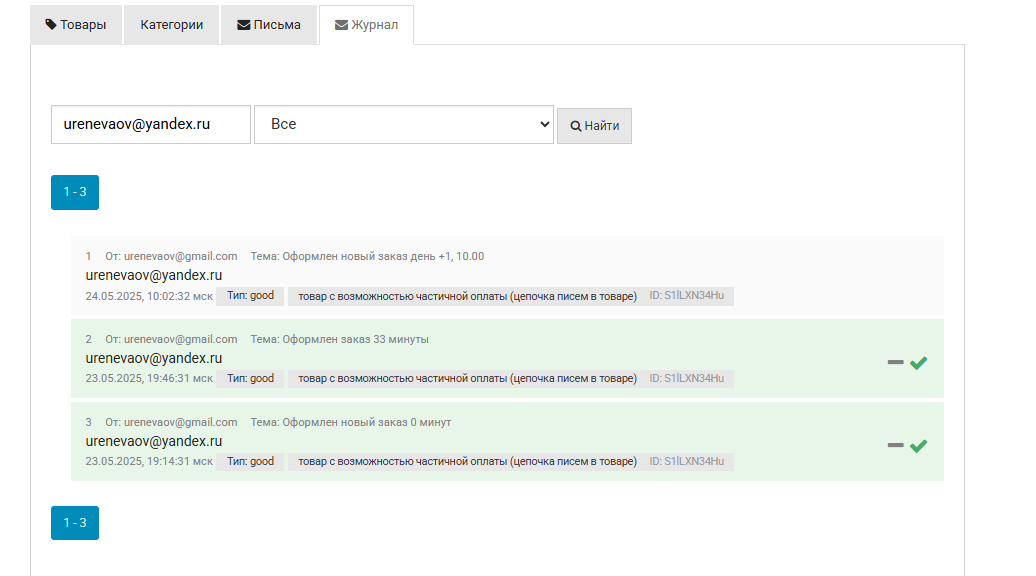Click the tag icon on Товары tab
Image resolution: width=1036 pixels, height=576 pixels.
pos(51,24)
